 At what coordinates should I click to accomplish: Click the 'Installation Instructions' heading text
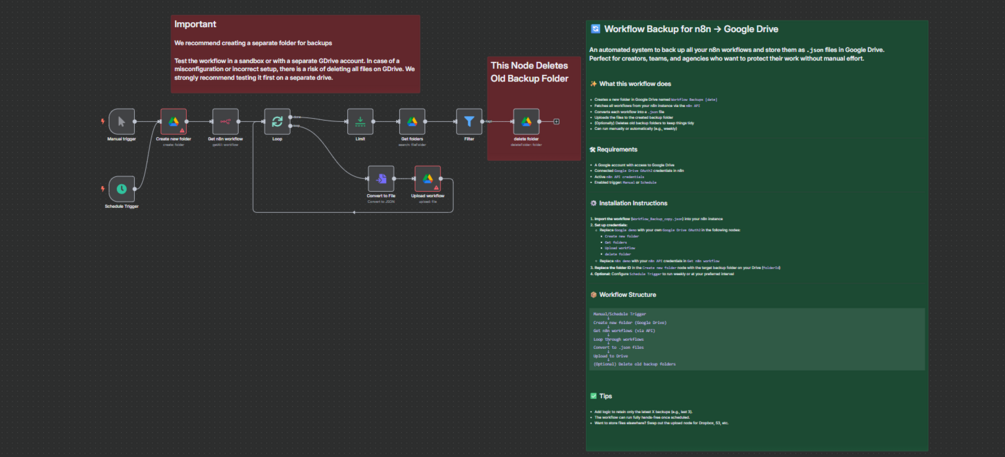[633, 203]
